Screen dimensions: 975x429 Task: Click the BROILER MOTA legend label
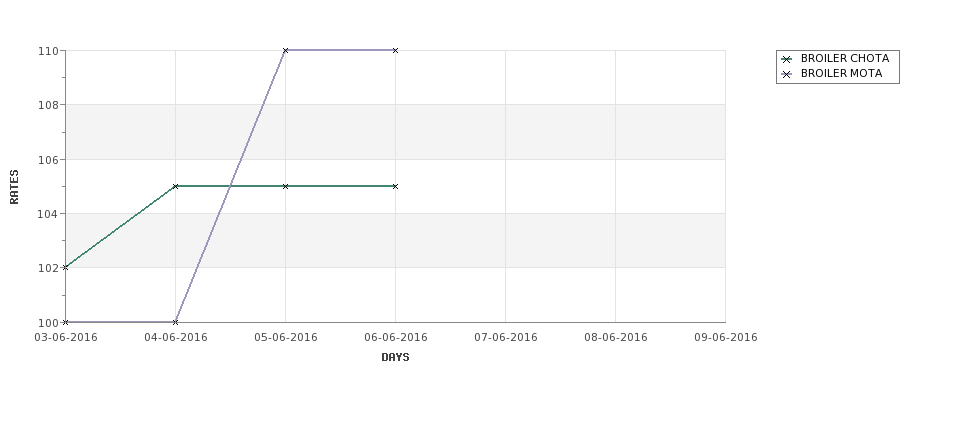tap(841, 73)
